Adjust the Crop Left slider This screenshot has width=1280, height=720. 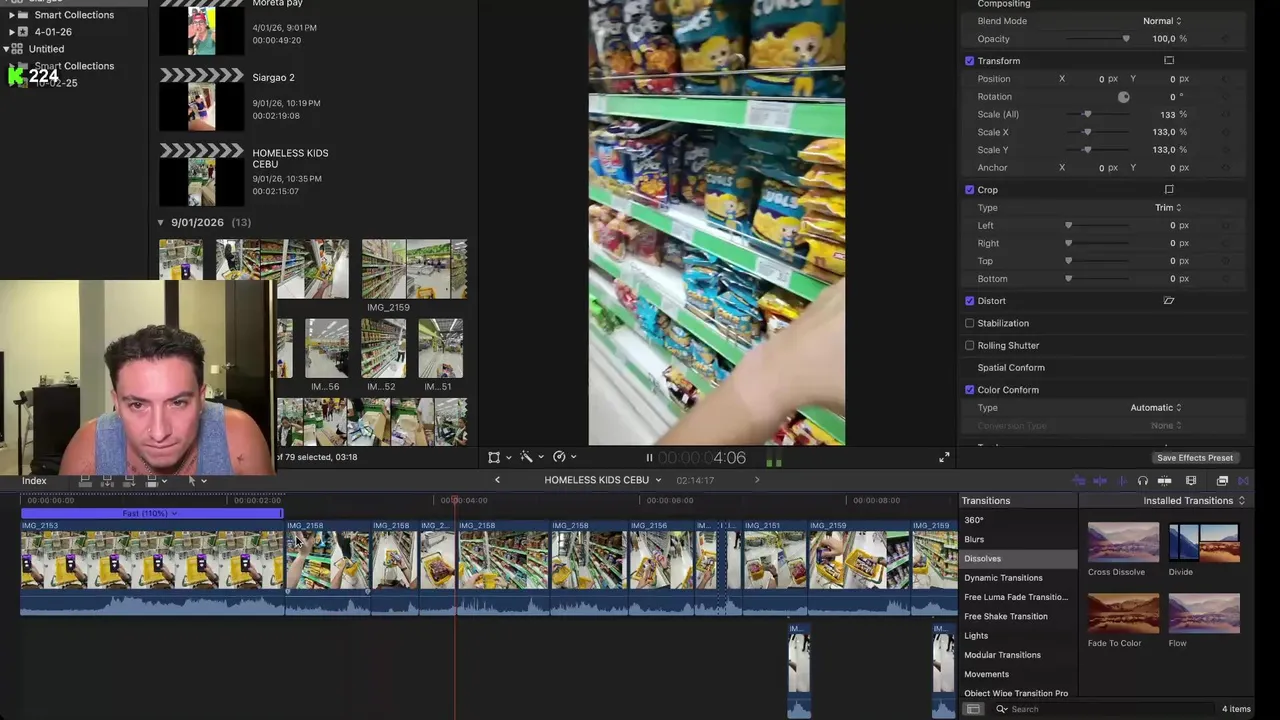click(1097, 226)
